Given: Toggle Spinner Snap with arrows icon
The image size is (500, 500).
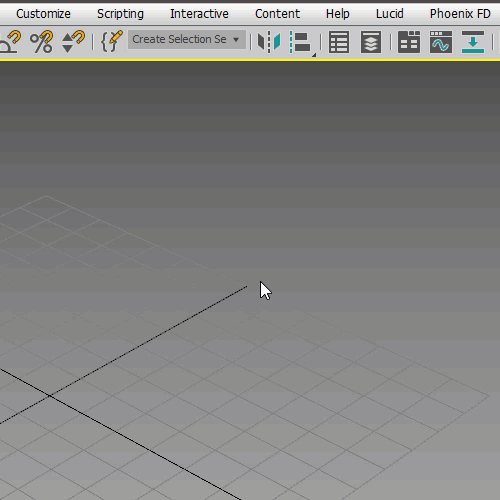Looking at the screenshot, I should coord(73,42).
